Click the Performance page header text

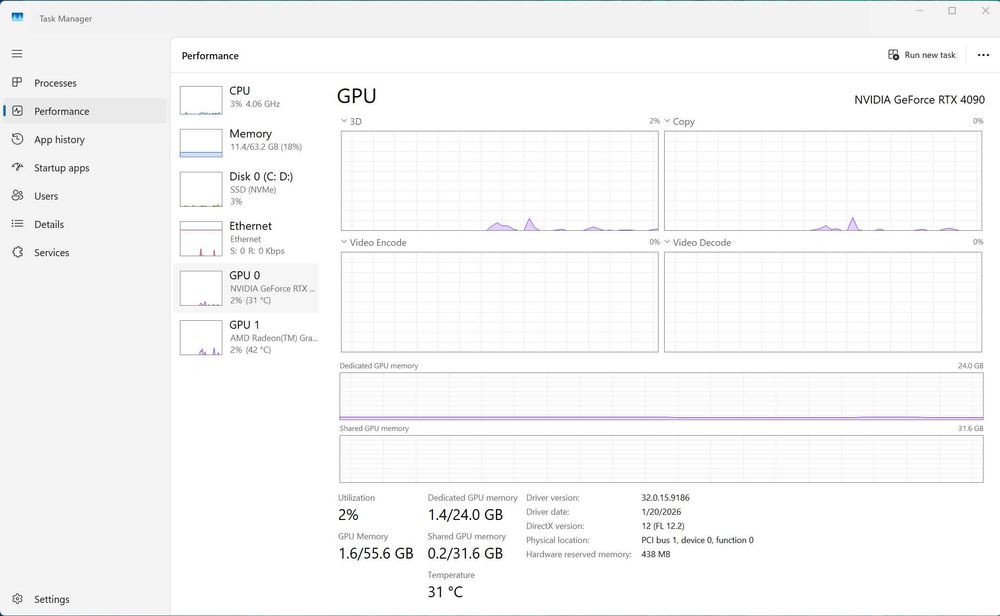210,55
